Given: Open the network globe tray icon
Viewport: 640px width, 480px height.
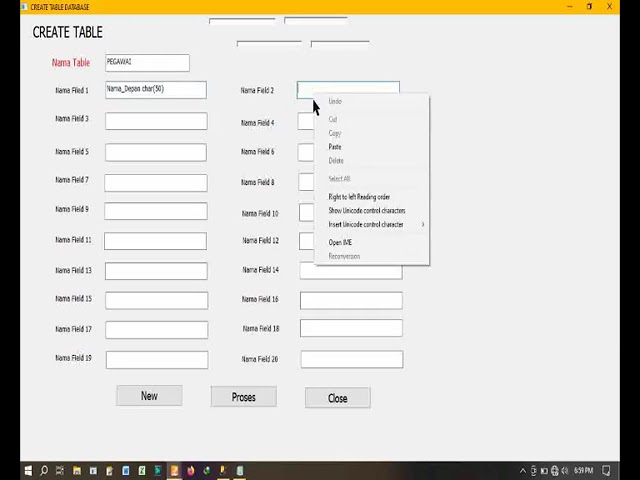Looking at the screenshot, I should click(x=554, y=471).
